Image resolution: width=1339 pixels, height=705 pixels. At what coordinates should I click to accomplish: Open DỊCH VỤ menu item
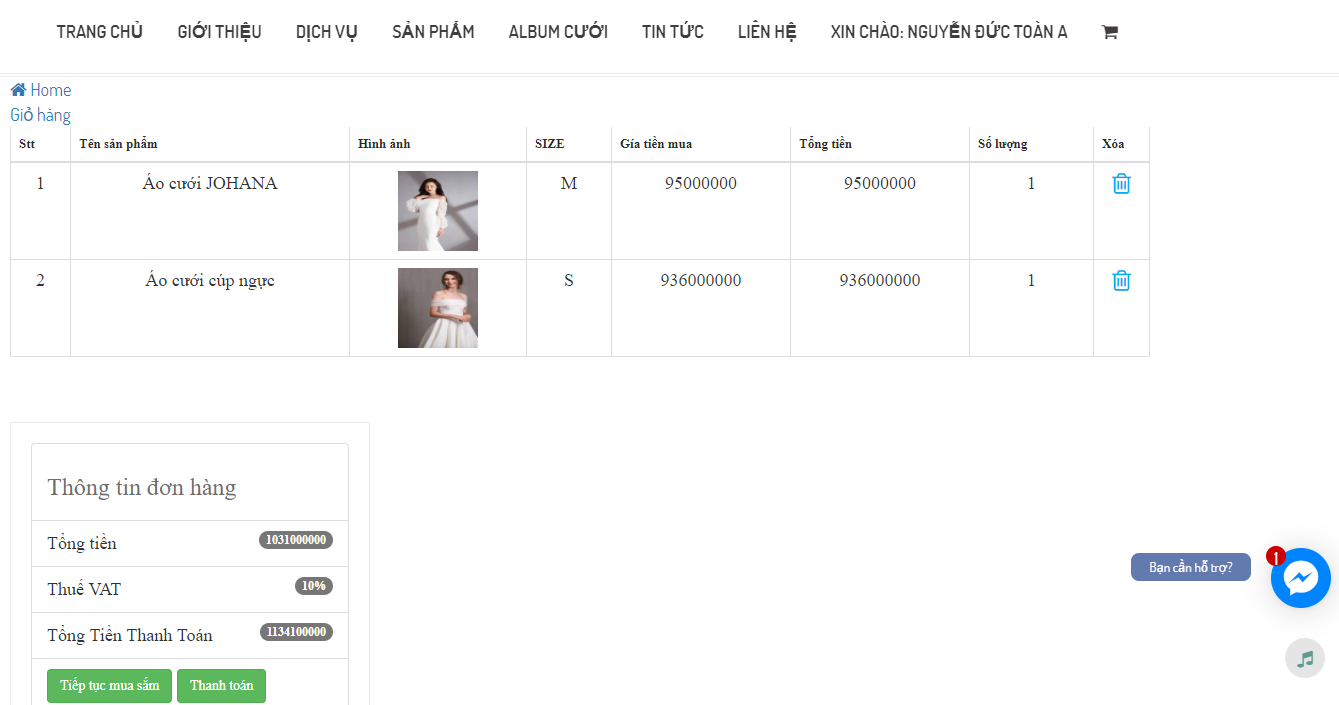tap(327, 32)
